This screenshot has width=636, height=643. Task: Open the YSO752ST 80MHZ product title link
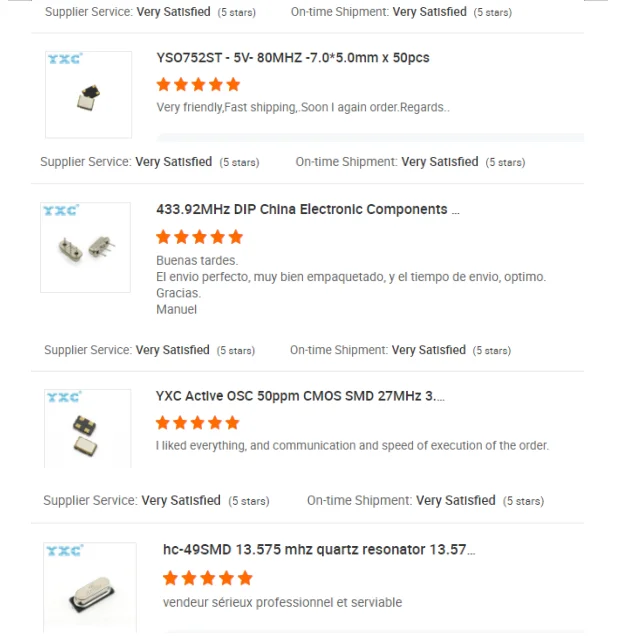[x=293, y=58]
